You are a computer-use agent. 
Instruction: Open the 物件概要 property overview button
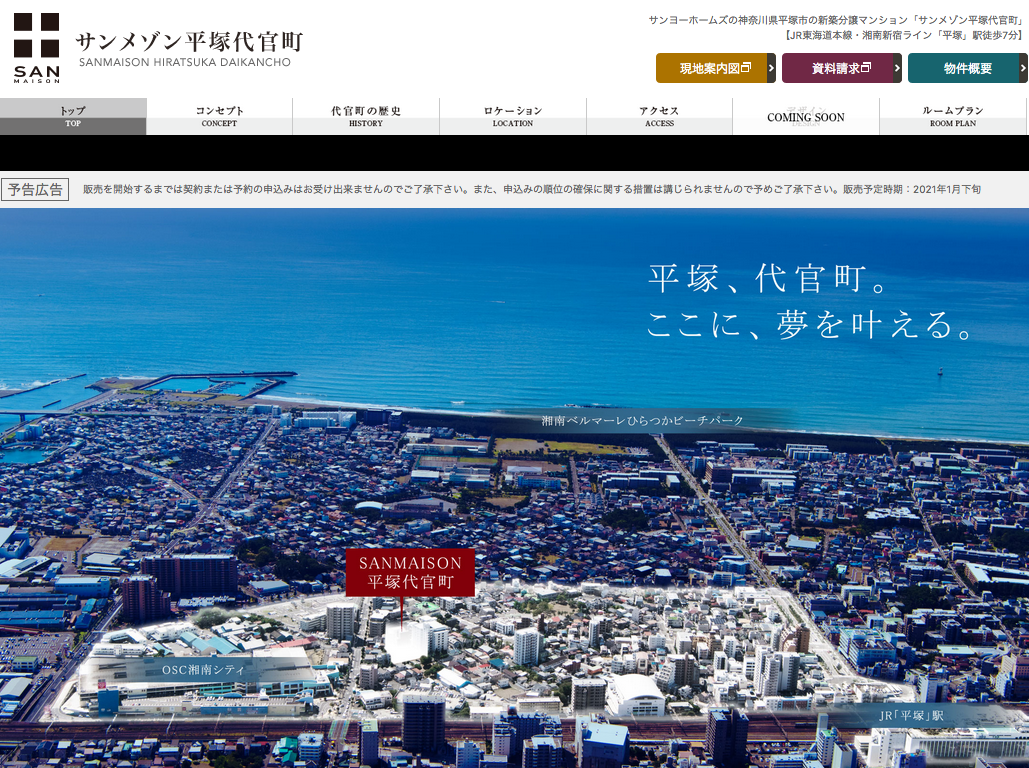[x=963, y=68]
